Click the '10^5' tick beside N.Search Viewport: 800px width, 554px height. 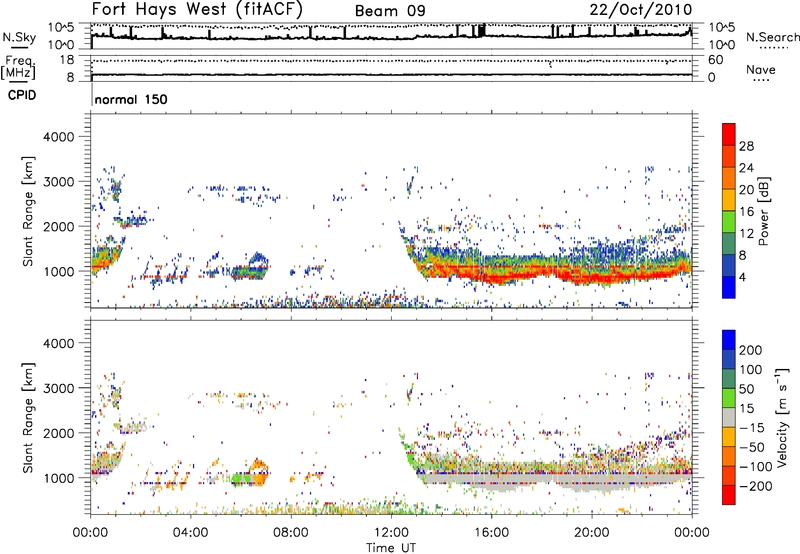tap(721, 28)
